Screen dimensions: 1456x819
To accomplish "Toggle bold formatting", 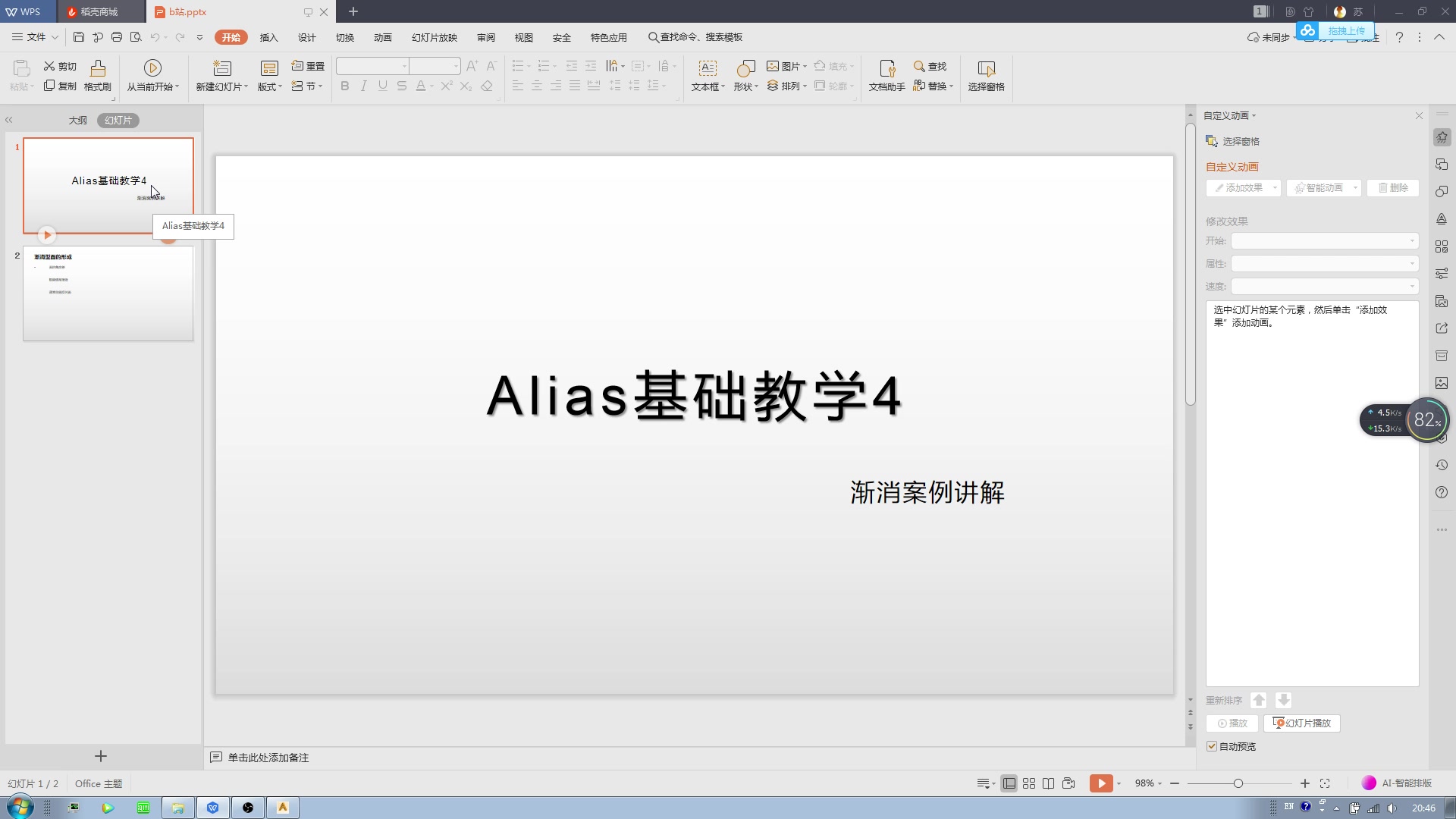I will [x=344, y=86].
